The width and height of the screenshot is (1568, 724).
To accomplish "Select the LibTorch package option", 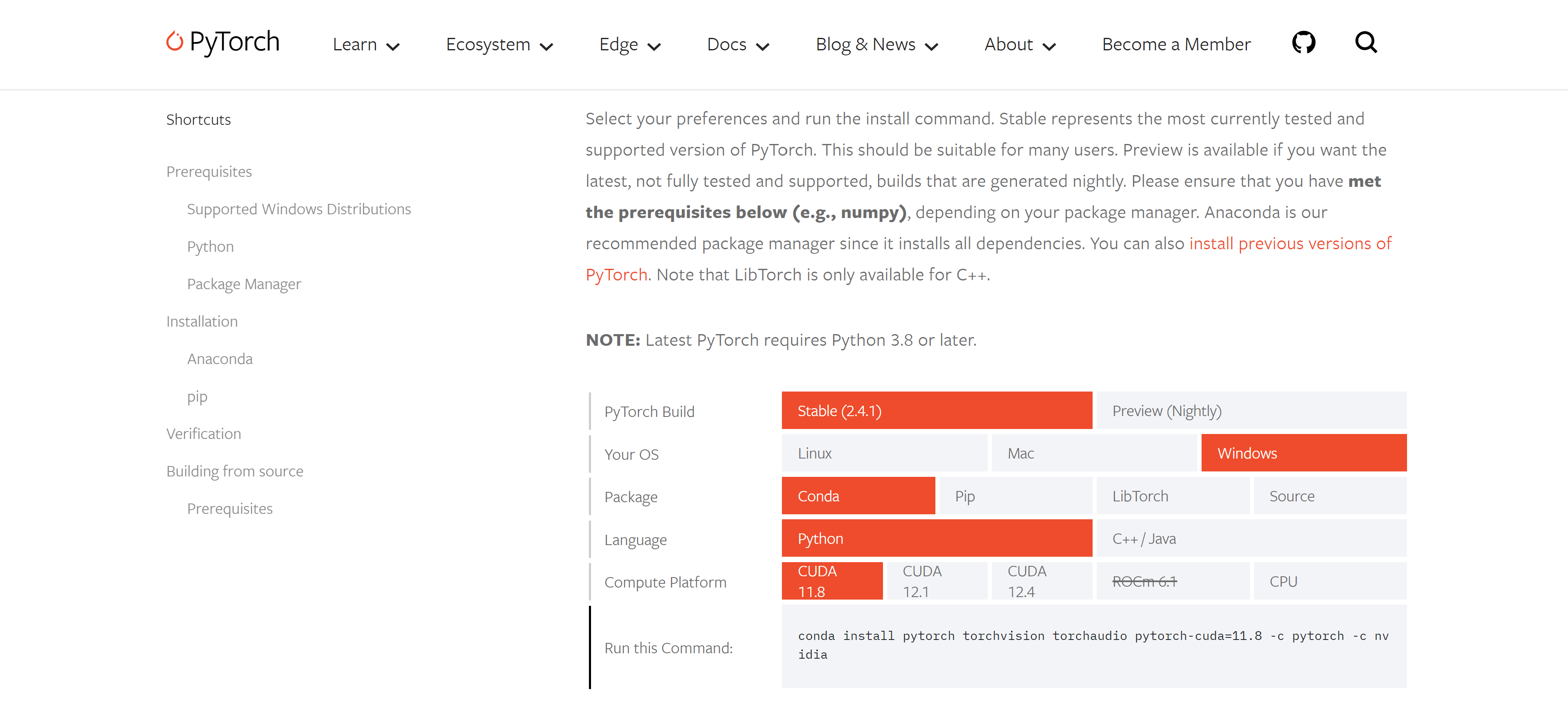I will point(1173,496).
